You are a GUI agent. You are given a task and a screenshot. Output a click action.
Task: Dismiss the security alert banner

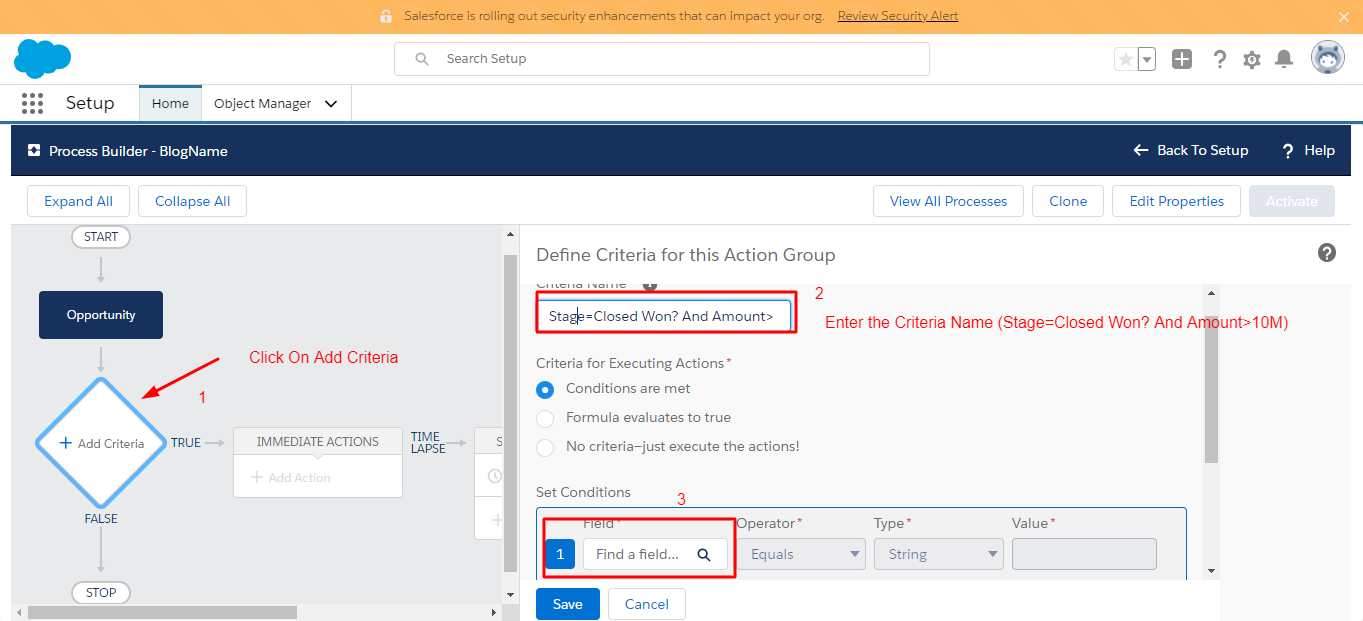coord(1343,16)
